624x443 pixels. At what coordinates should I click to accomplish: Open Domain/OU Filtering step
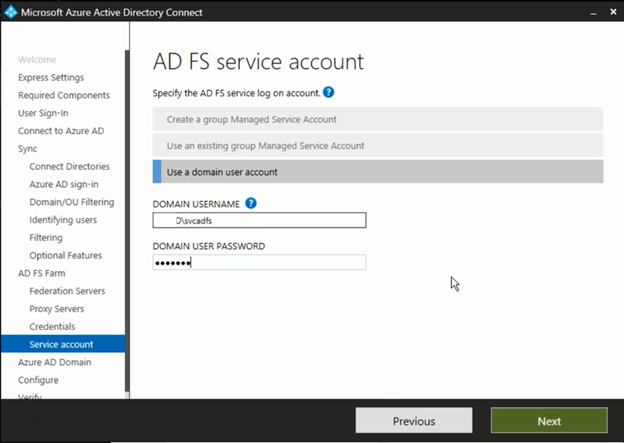click(72, 202)
